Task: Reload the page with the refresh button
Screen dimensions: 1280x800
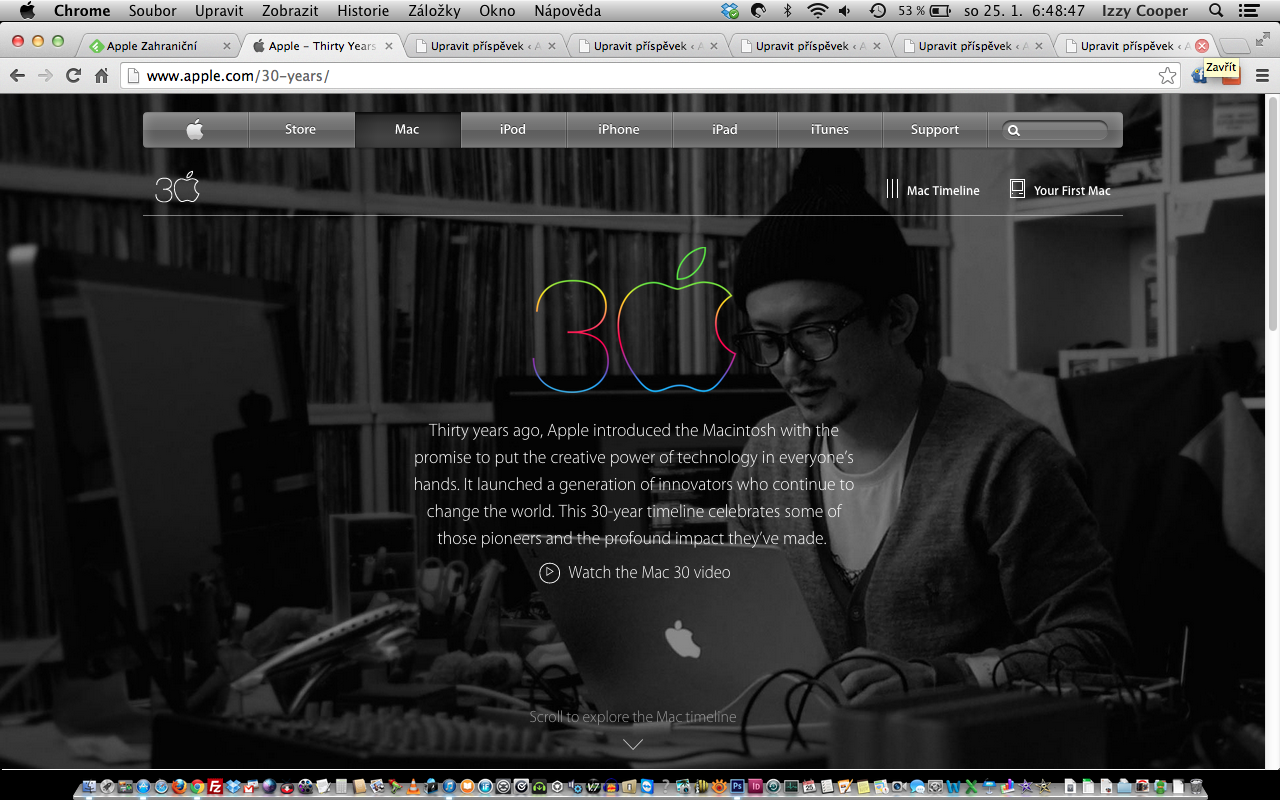Action: [x=73, y=76]
